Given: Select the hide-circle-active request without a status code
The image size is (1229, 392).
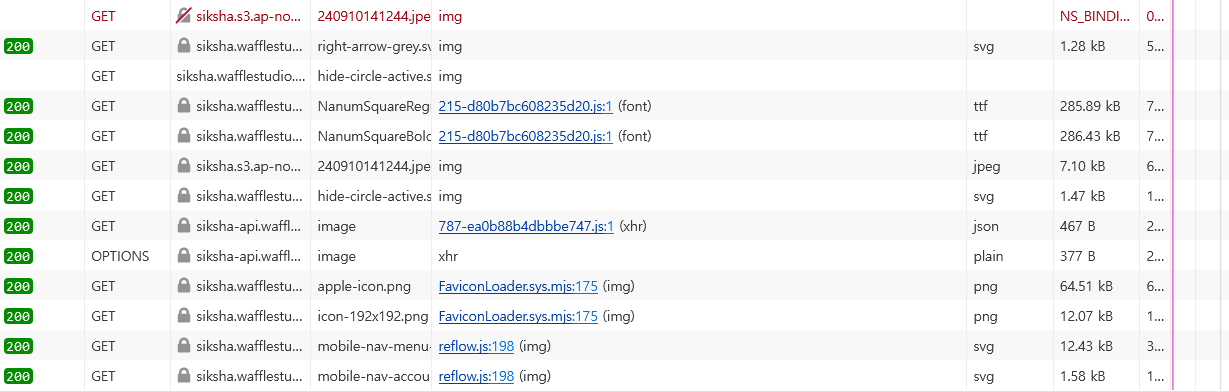Looking at the screenshot, I should (x=614, y=76).
